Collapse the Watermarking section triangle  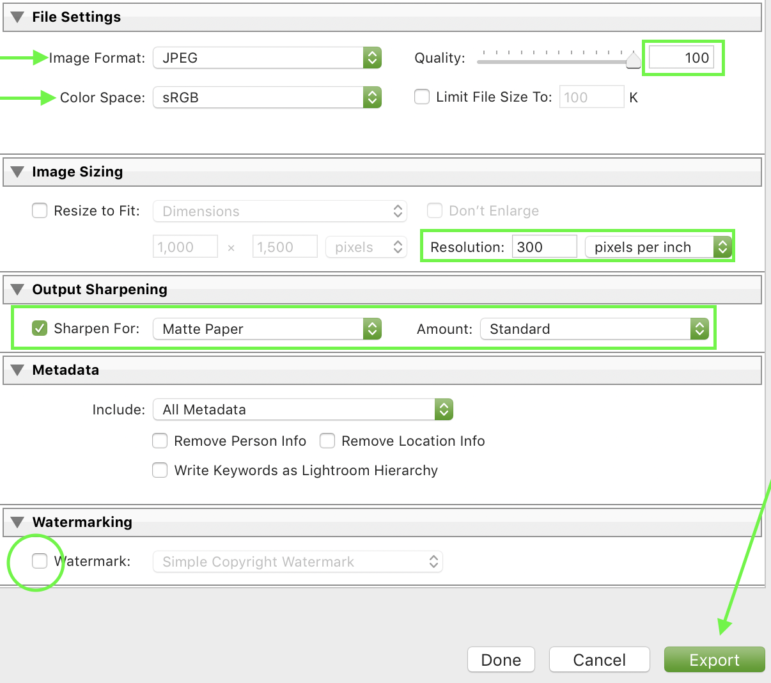click(16, 522)
